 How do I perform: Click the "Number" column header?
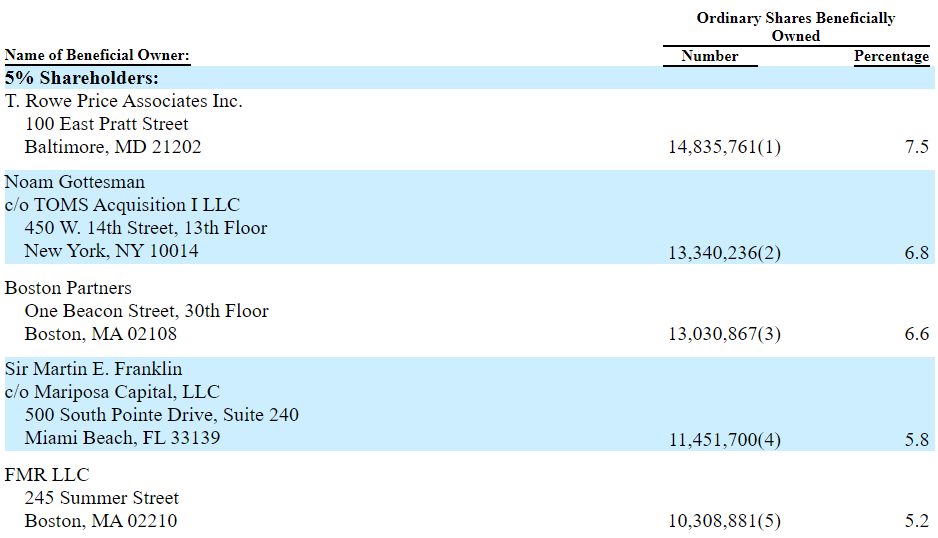pos(709,56)
